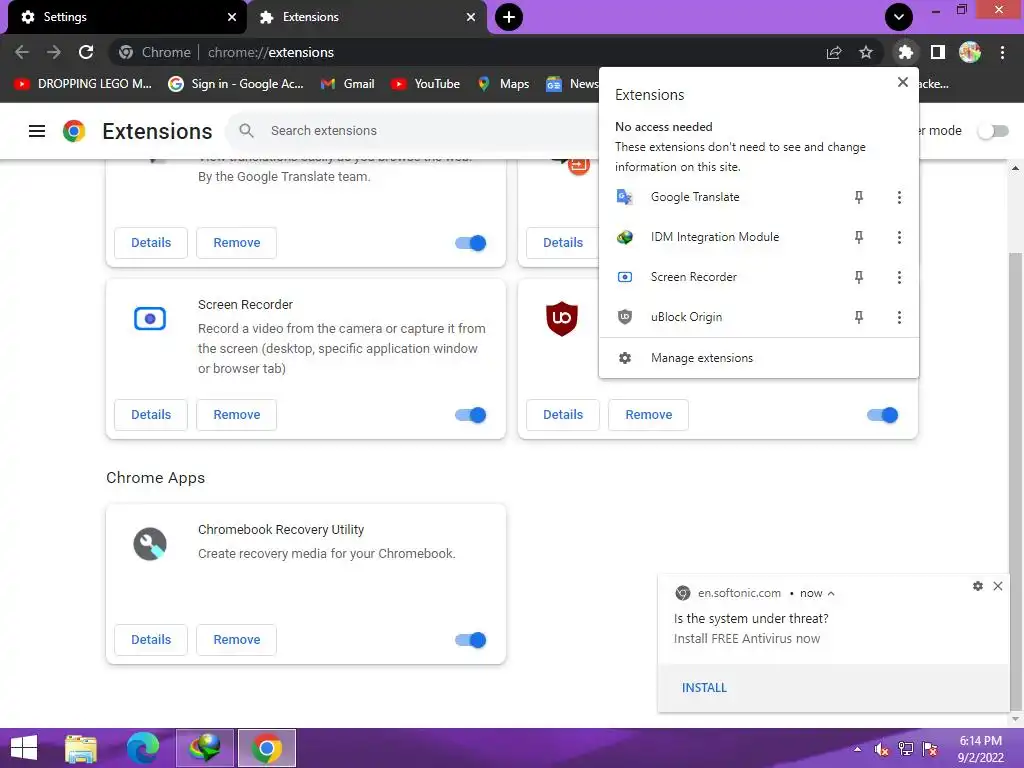
Task: Click the Extensions puzzle icon in toolbar
Action: click(905, 52)
